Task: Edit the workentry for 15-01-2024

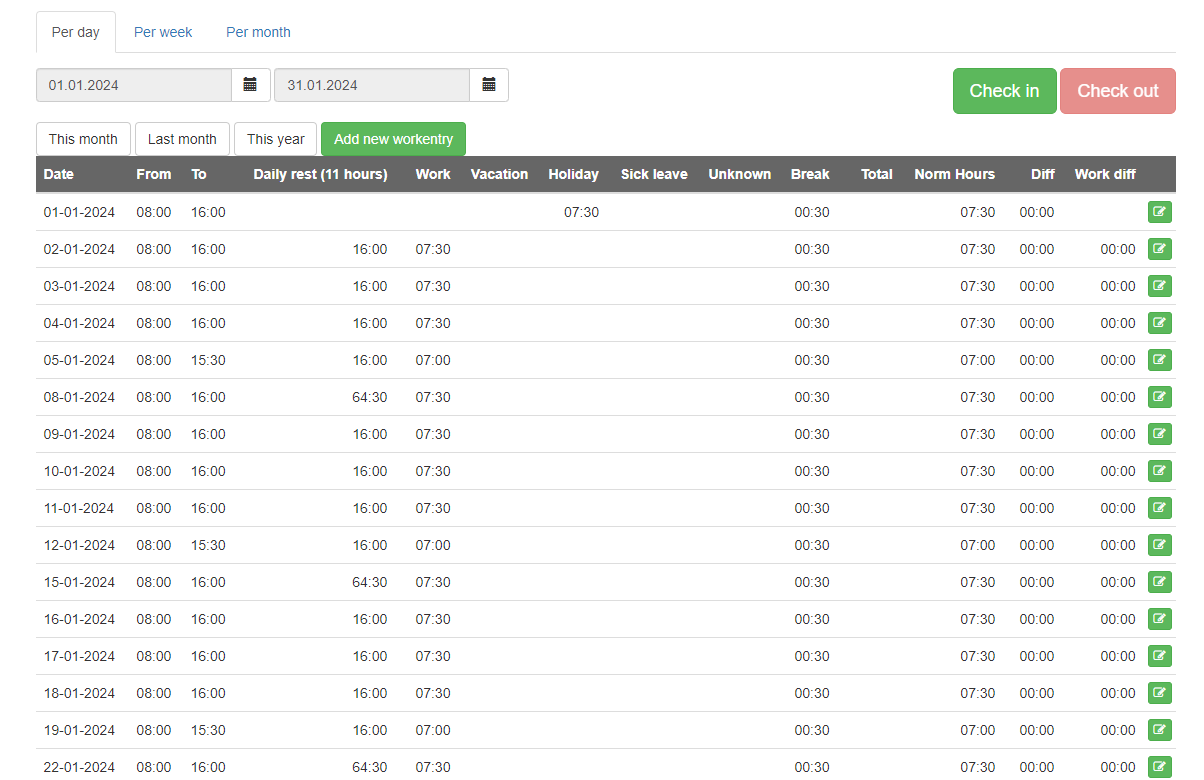Action: [1159, 582]
